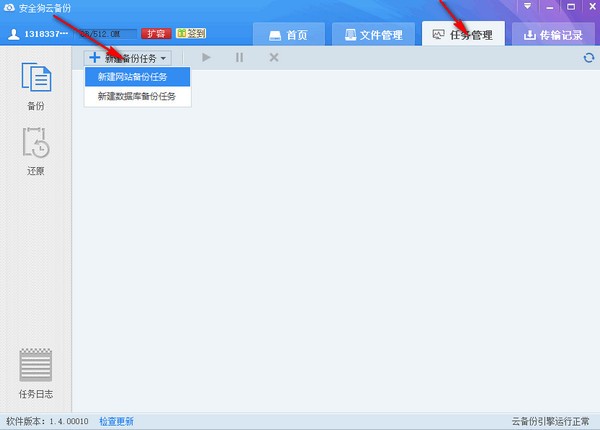Click the 检查更新 link
This screenshot has width=600, height=430.
tap(116, 422)
